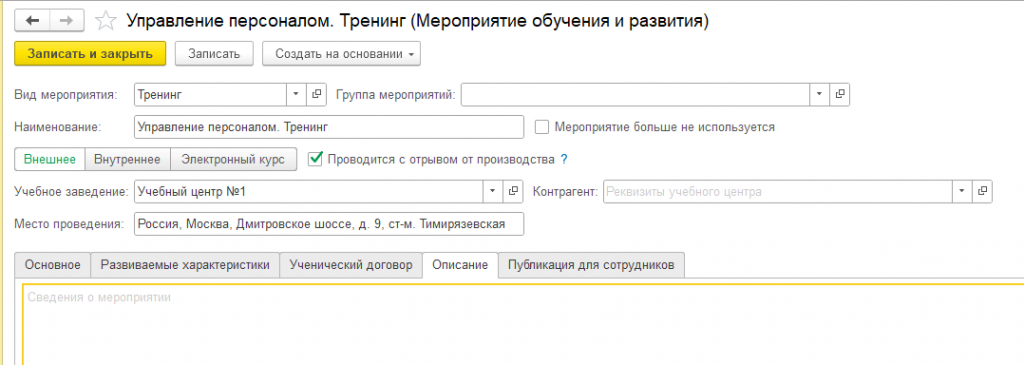Go forward with the right arrow button
Viewport: 1024px width, 365px height.
click(x=67, y=21)
